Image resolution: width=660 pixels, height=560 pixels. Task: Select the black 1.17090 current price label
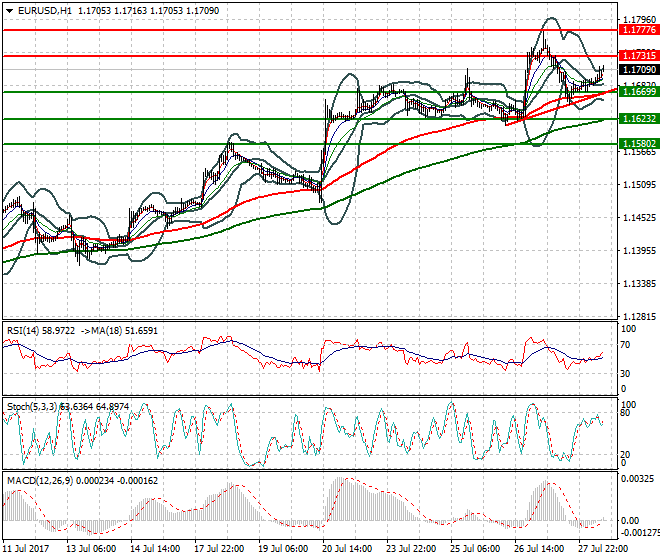pyautogui.click(x=639, y=69)
